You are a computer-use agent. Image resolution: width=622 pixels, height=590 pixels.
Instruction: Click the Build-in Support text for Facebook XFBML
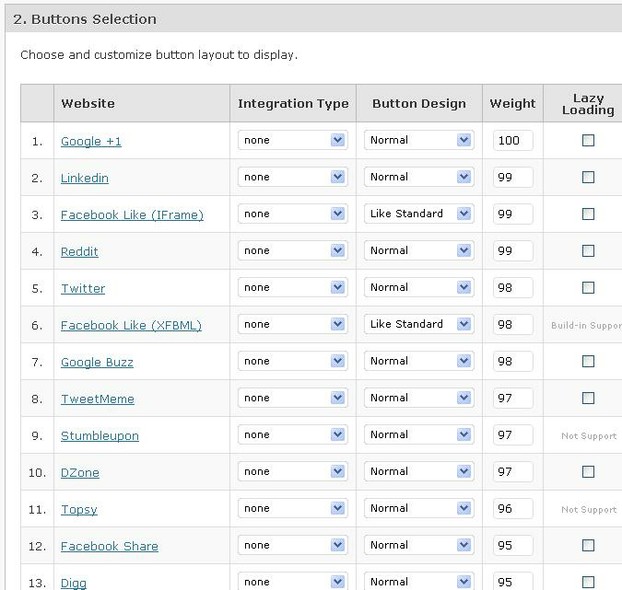pos(586,325)
